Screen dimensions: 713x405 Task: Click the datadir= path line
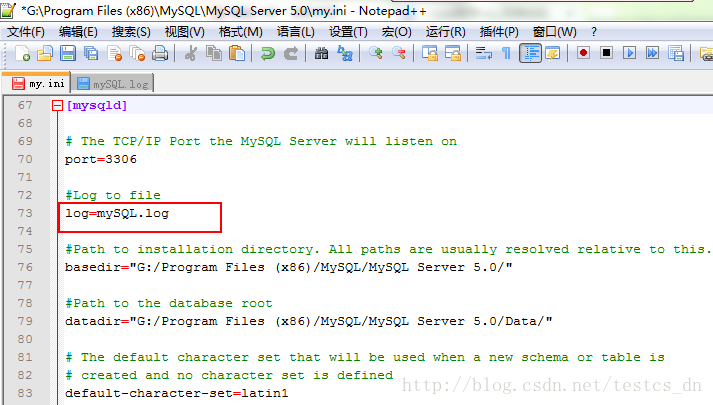pos(309,321)
